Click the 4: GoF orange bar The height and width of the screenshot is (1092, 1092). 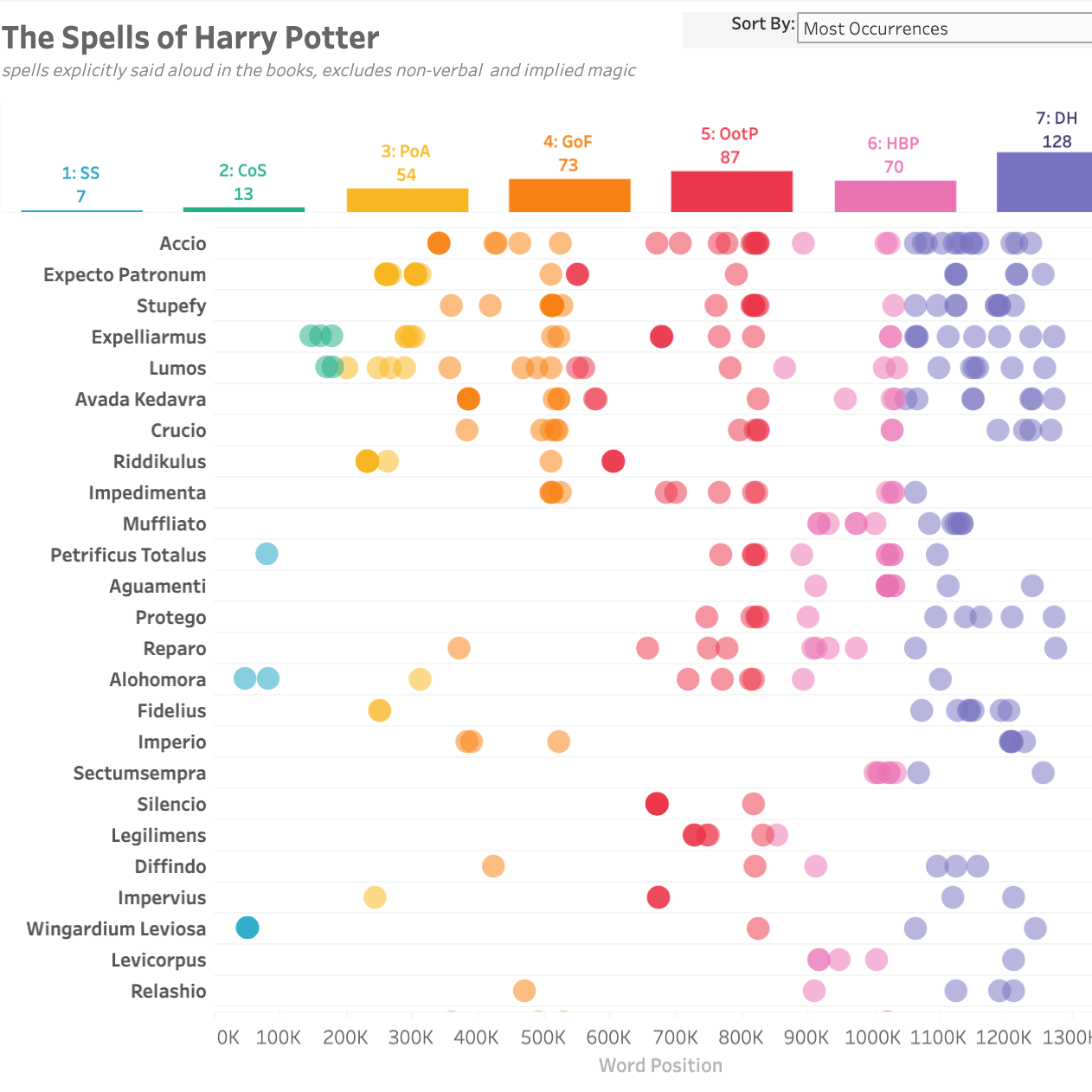click(x=569, y=195)
